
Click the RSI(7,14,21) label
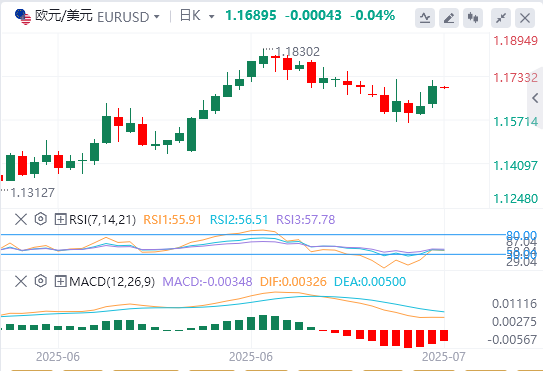(x=103, y=220)
